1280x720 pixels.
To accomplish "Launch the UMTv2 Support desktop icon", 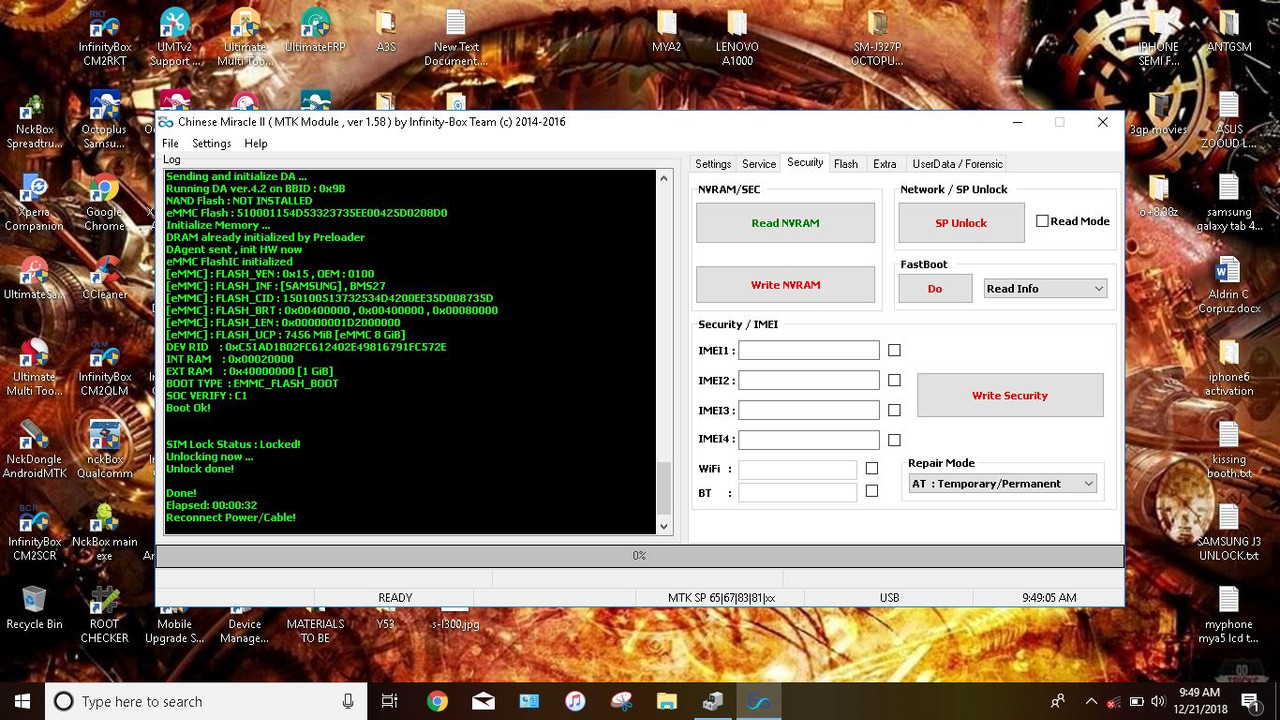I will coord(175,37).
